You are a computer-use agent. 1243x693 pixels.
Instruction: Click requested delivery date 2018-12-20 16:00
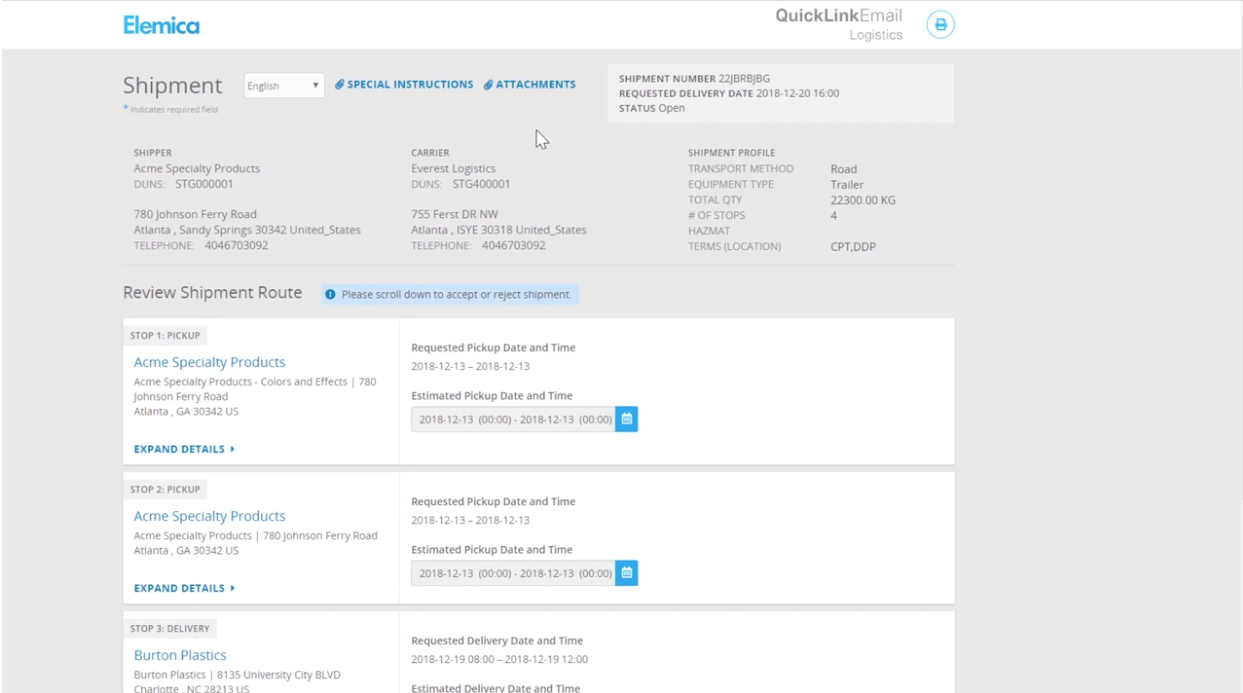click(x=799, y=93)
